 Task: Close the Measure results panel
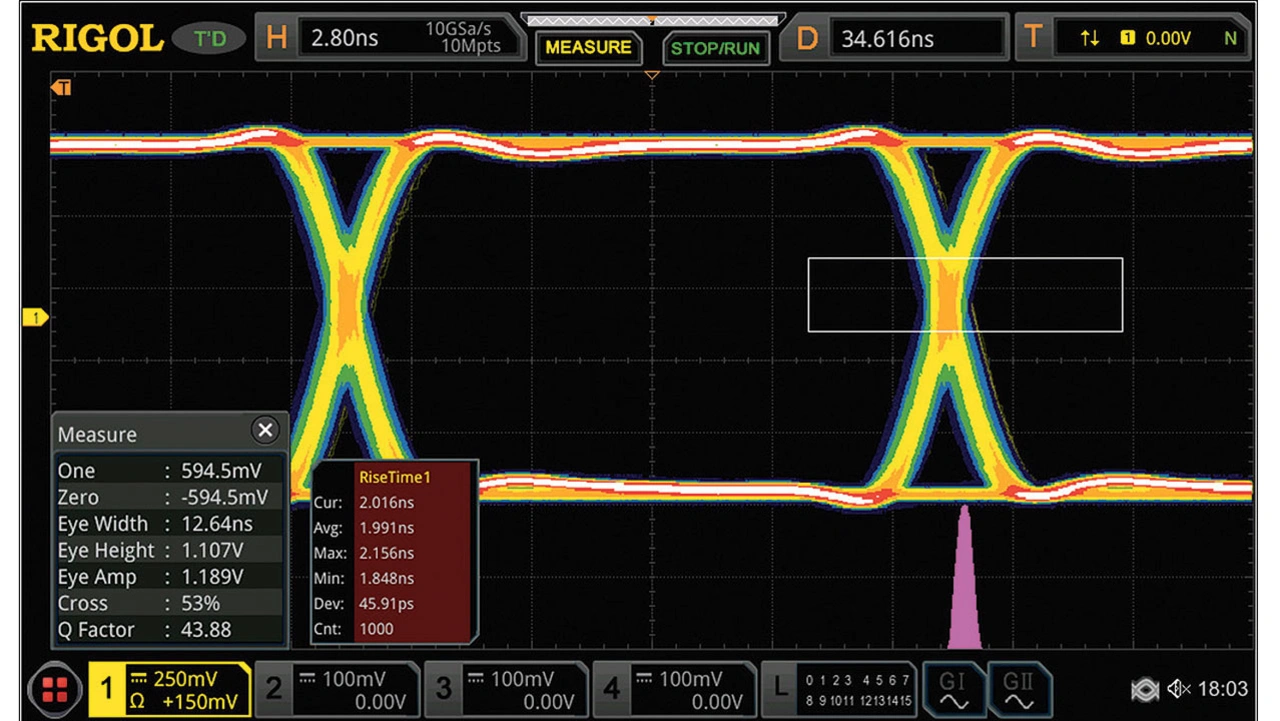(264, 431)
